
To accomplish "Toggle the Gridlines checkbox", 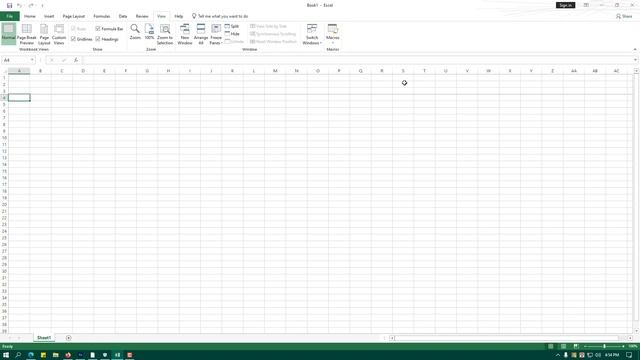I will click(73, 39).
